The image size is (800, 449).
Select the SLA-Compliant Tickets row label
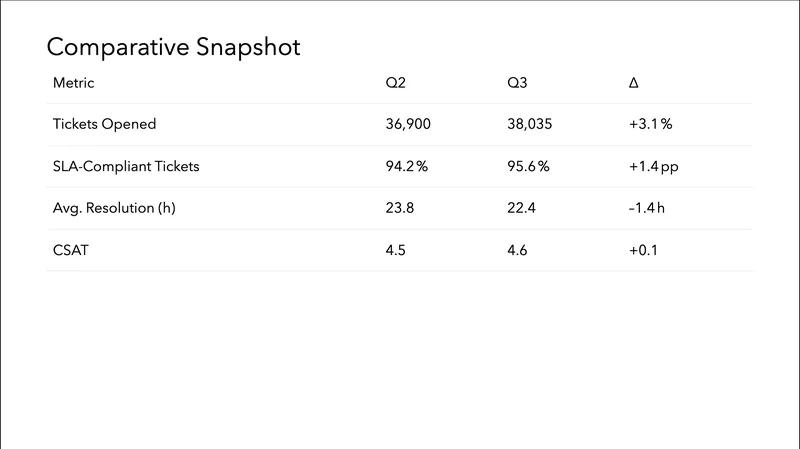(126, 167)
